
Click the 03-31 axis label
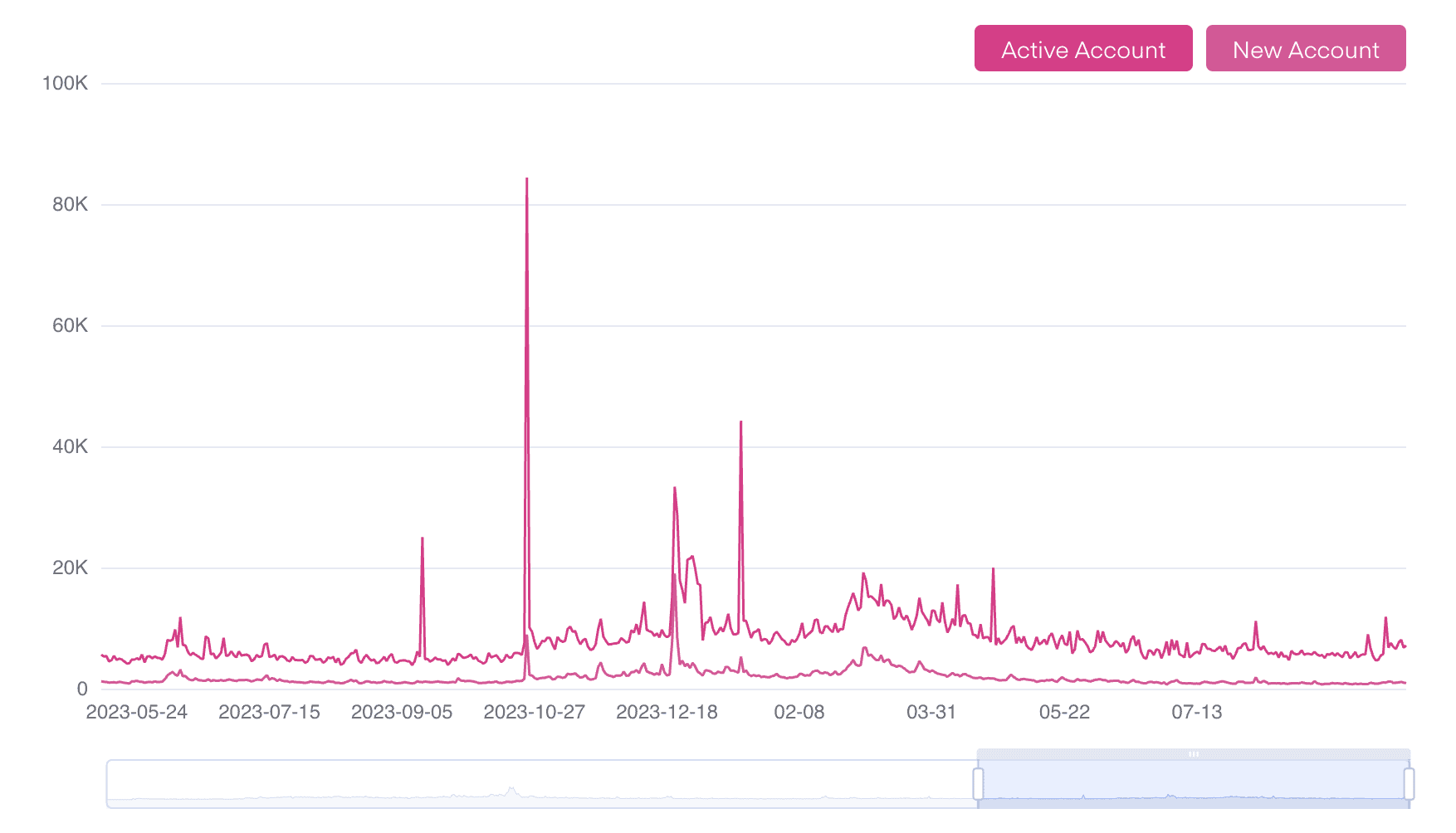tap(931, 712)
